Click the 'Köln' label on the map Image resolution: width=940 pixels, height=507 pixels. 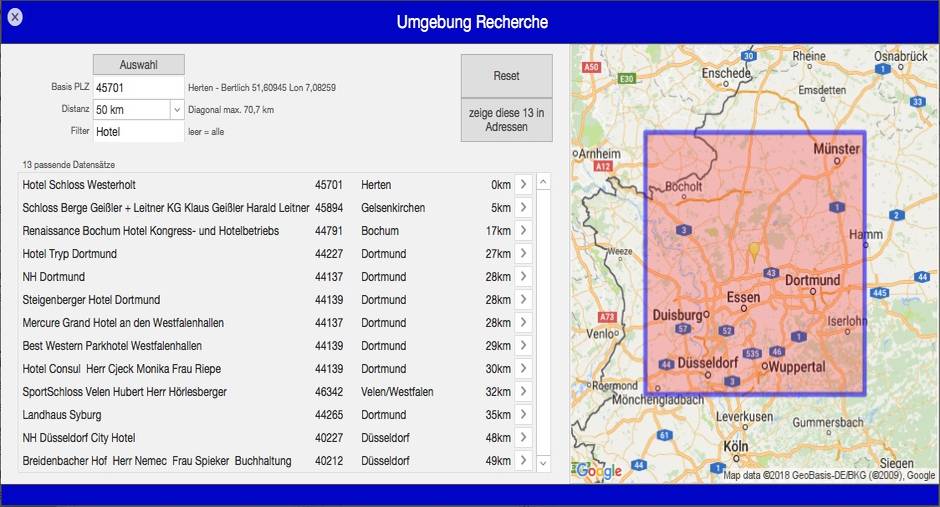736,446
